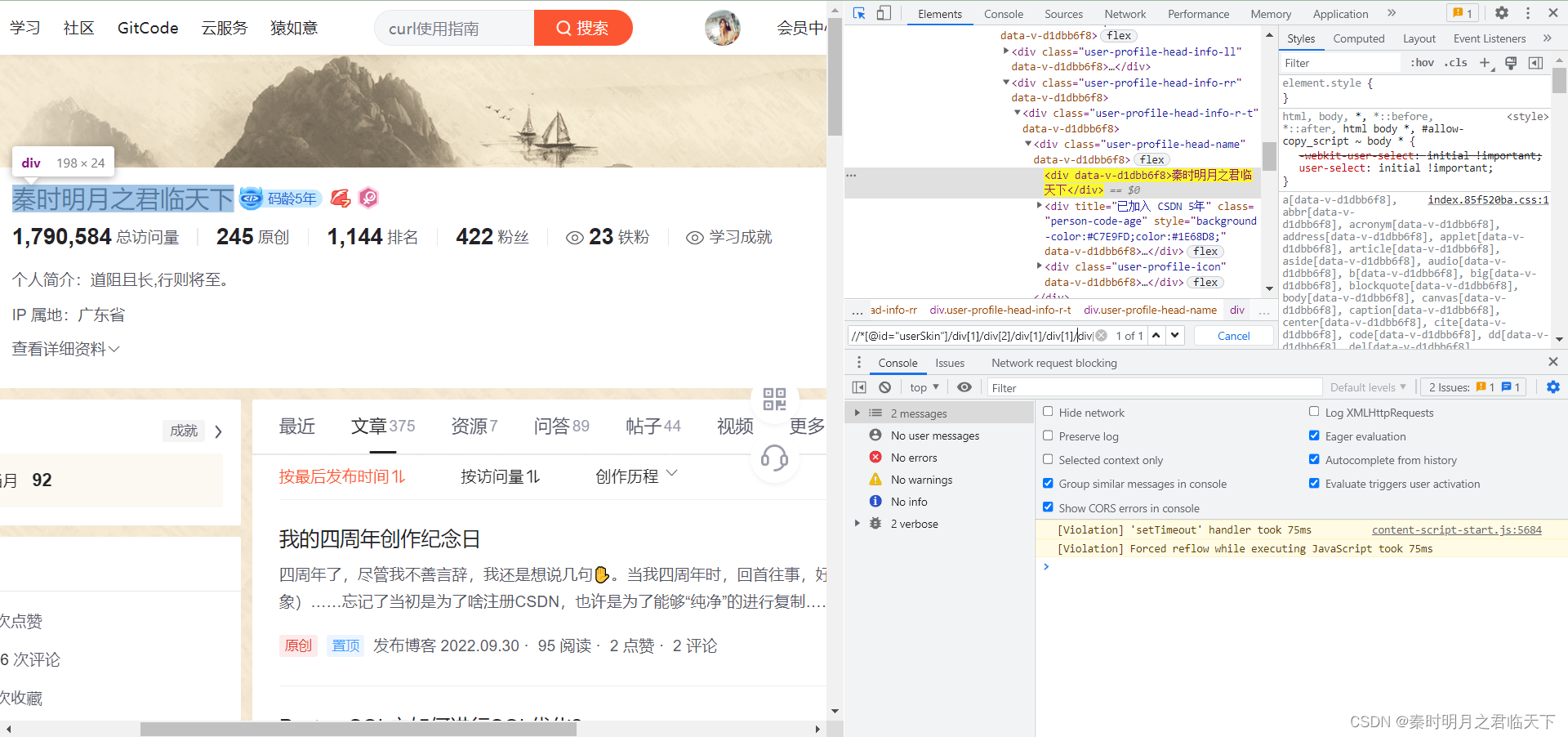Enable Log XMLHttpRequests checkbox
This screenshot has width=1568, height=737.
pos(1314,412)
